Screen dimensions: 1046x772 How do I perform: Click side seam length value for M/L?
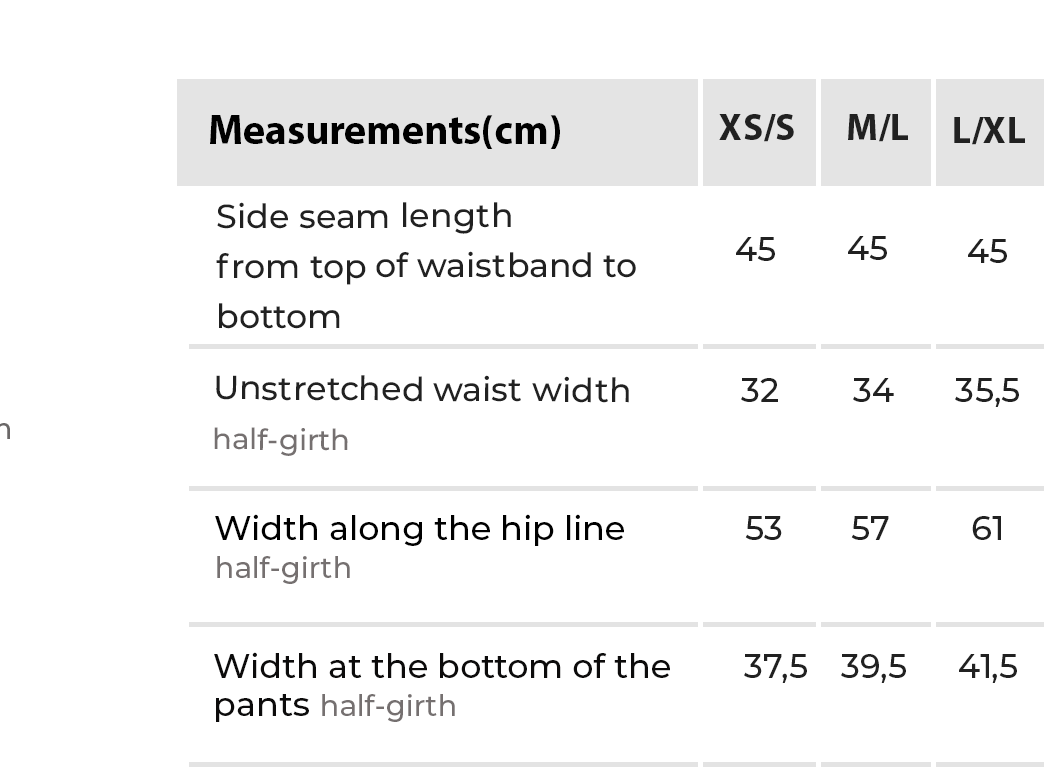[867, 249]
